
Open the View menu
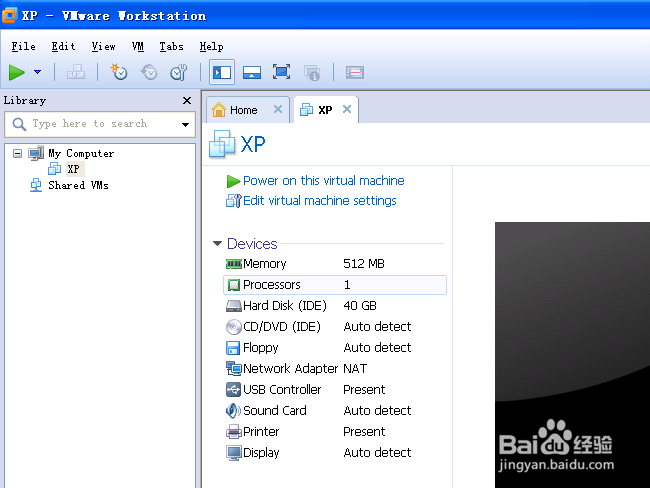[104, 46]
